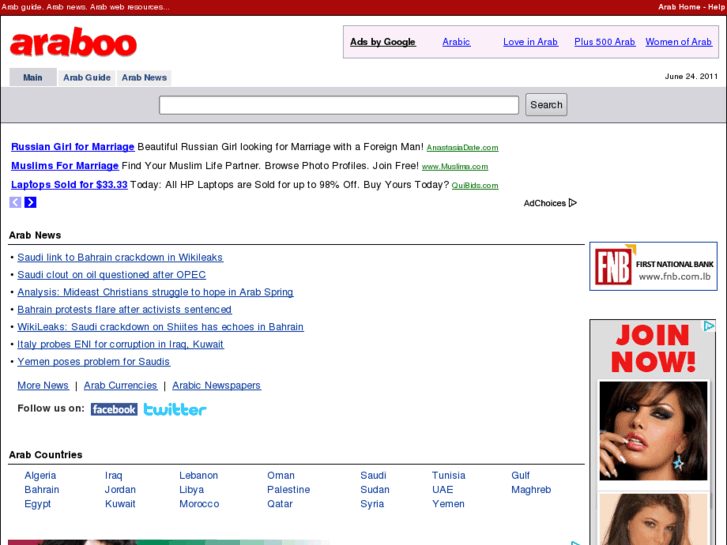This screenshot has height=545, width=727.
Task: Go to the previous ad arrow
Action: [x=15, y=202]
